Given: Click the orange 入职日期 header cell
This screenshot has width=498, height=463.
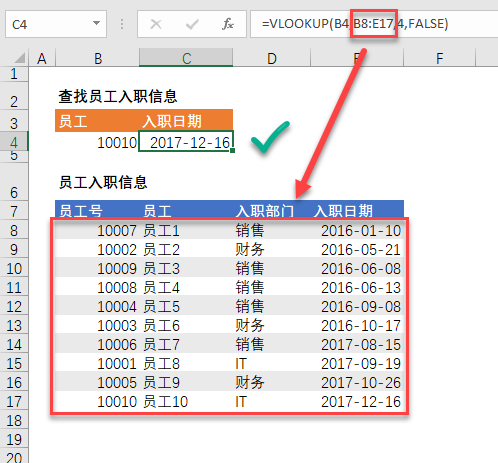Looking at the screenshot, I should click(186, 121).
